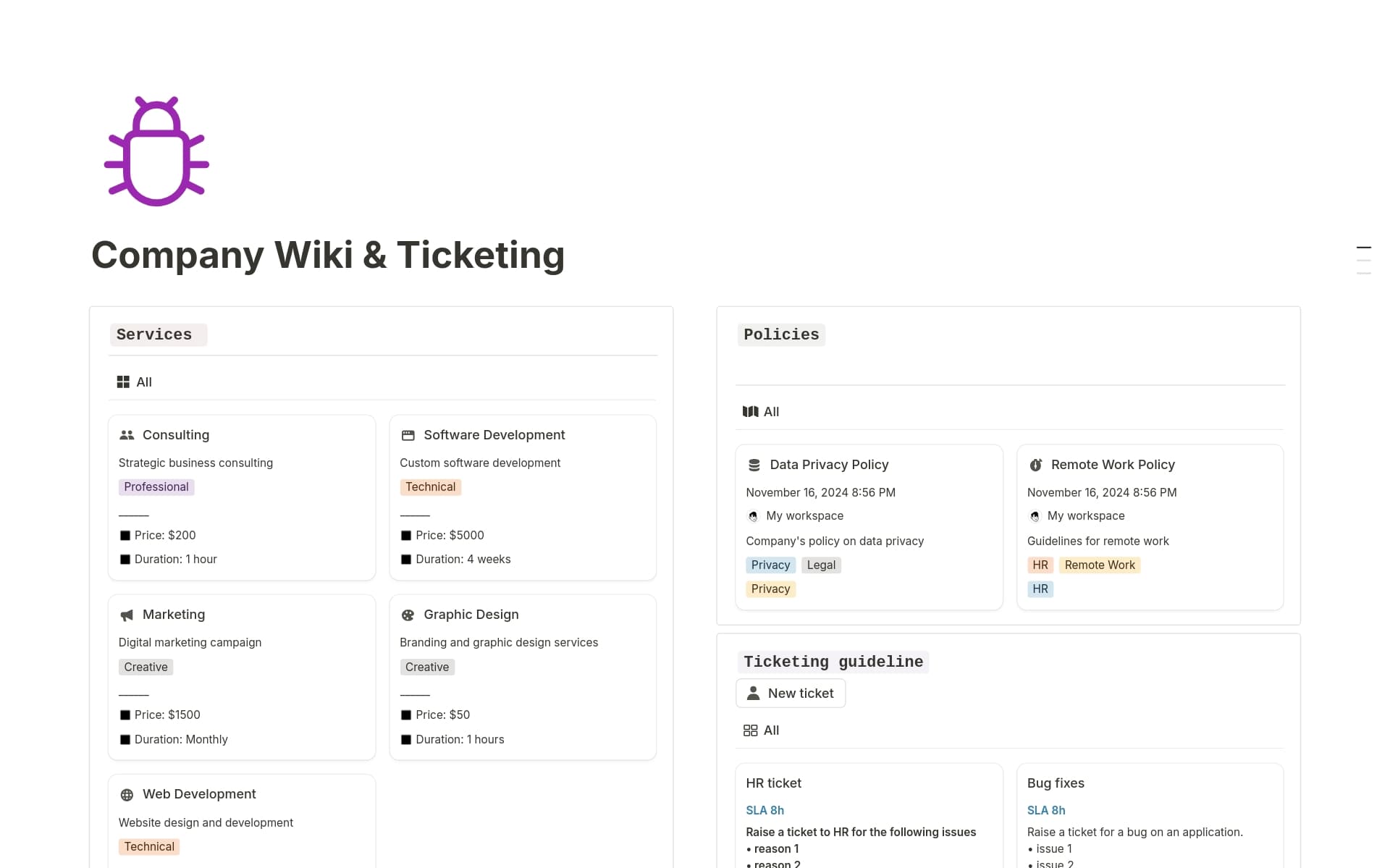Click the person icon on New ticket
This screenshot has width=1390, height=868.
coord(754,693)
